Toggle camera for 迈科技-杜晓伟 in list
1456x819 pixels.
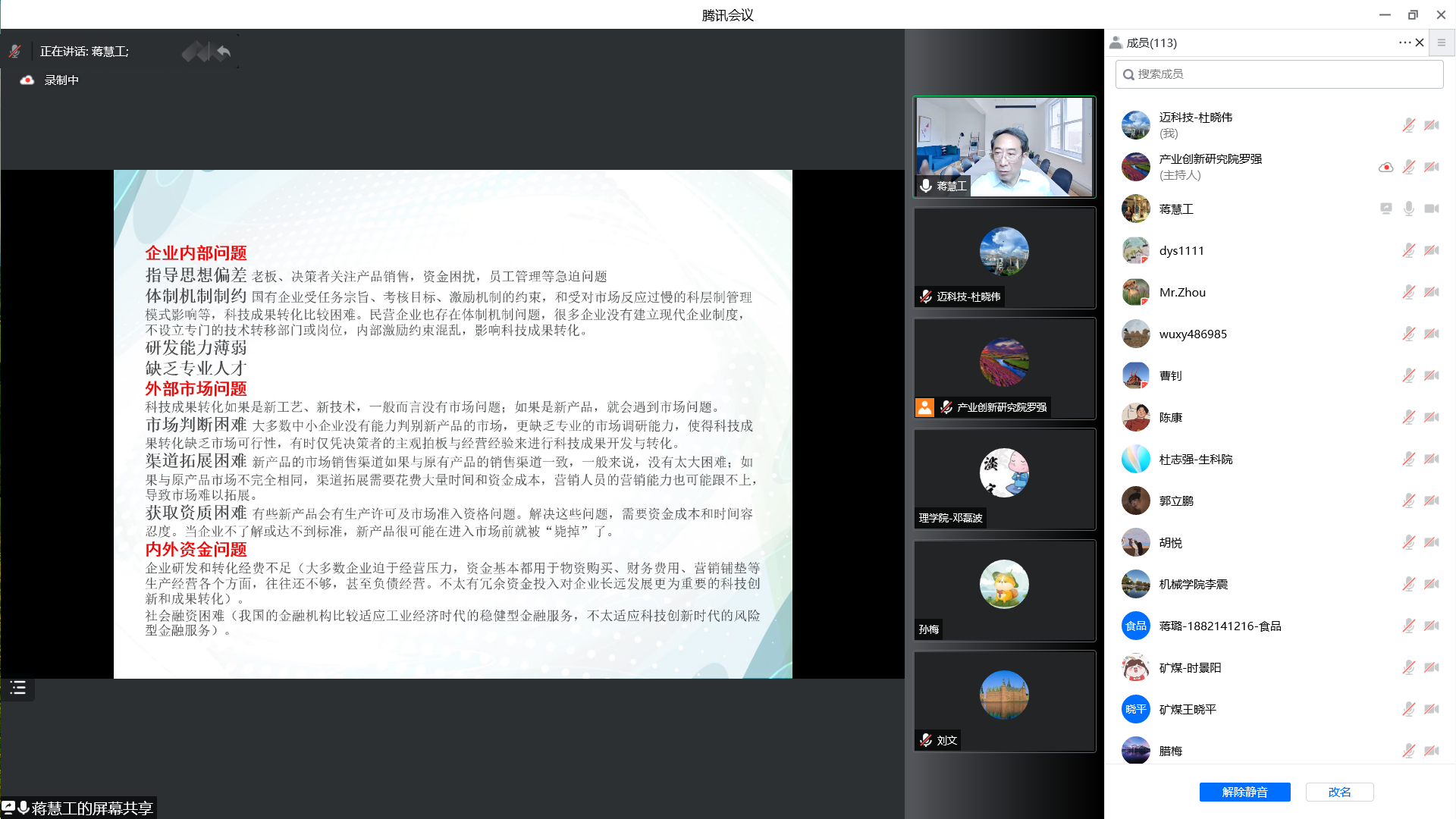(1431, 125)
